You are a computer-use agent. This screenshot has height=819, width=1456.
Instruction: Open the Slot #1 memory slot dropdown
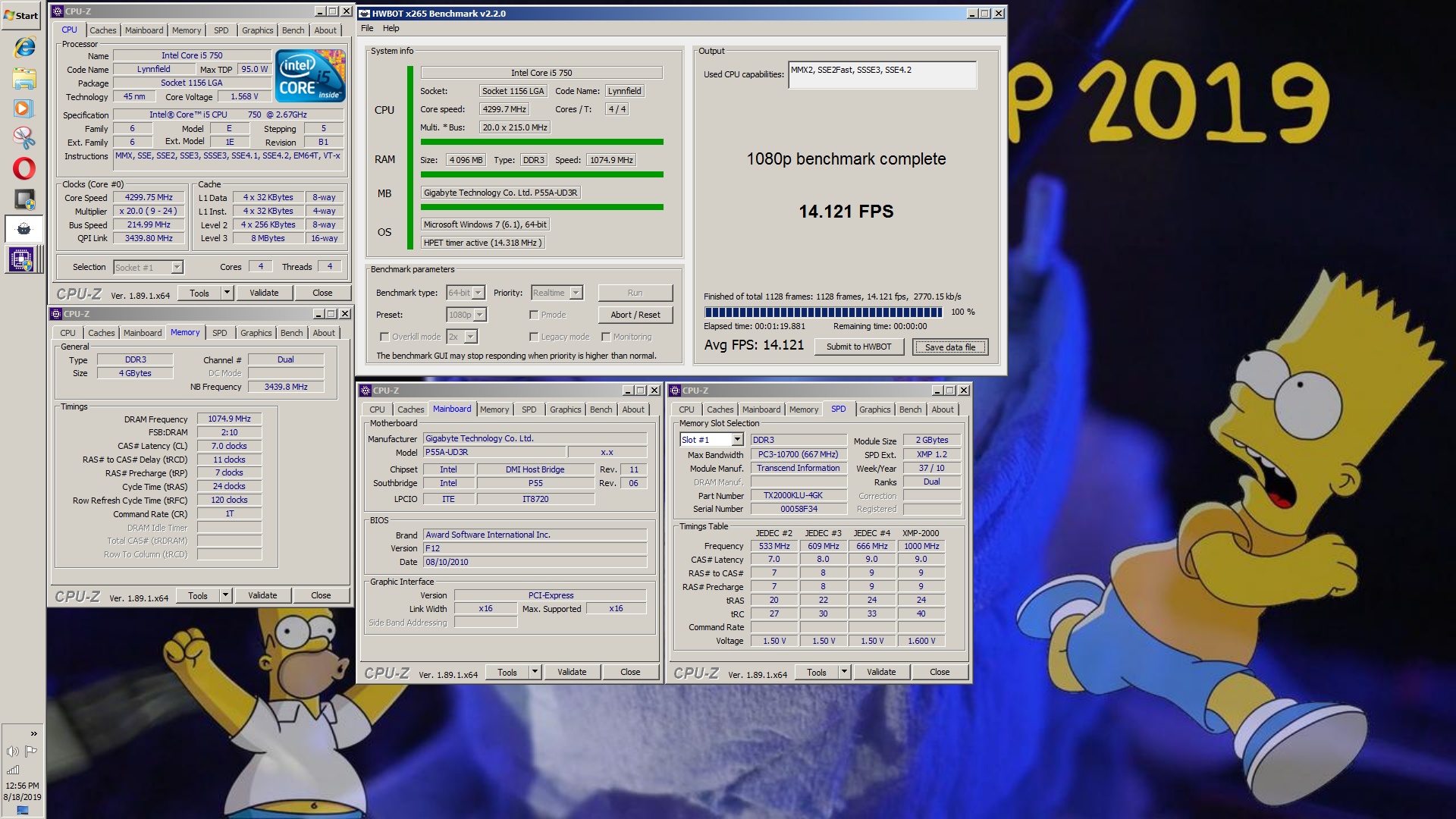[x=711, y=440]
